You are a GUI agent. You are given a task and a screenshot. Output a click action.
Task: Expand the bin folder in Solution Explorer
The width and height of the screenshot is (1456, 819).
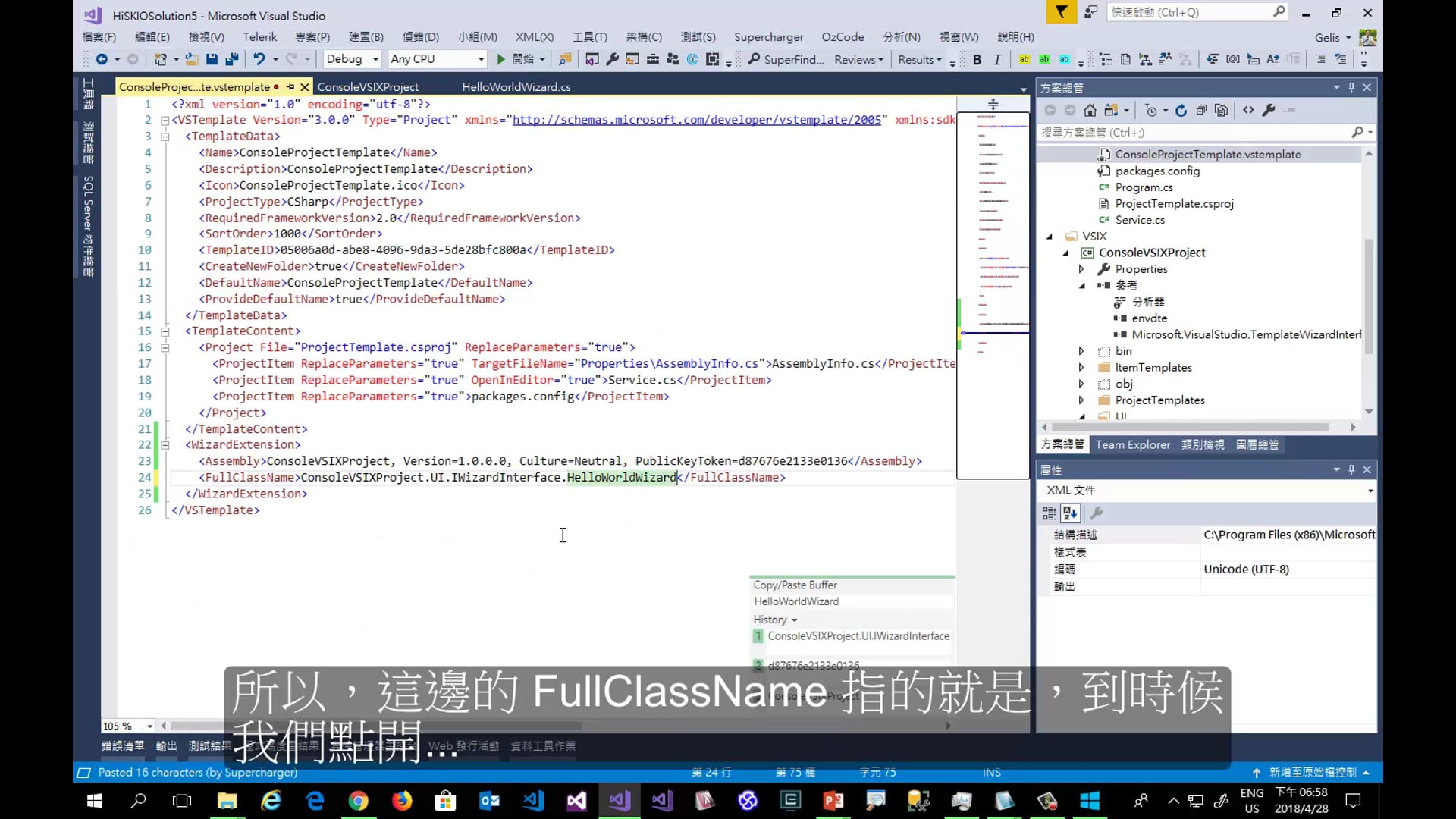point(1081,350)
